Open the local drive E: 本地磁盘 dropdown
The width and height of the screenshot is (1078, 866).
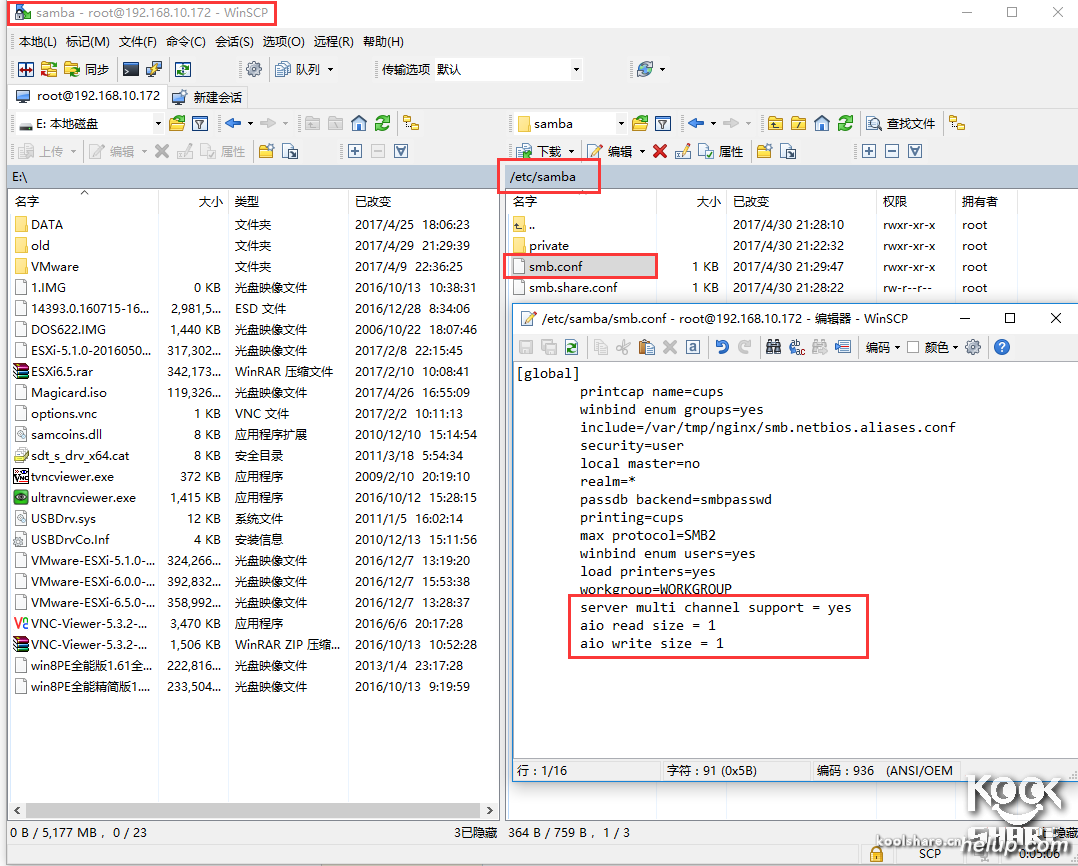(x=91, y=124)
